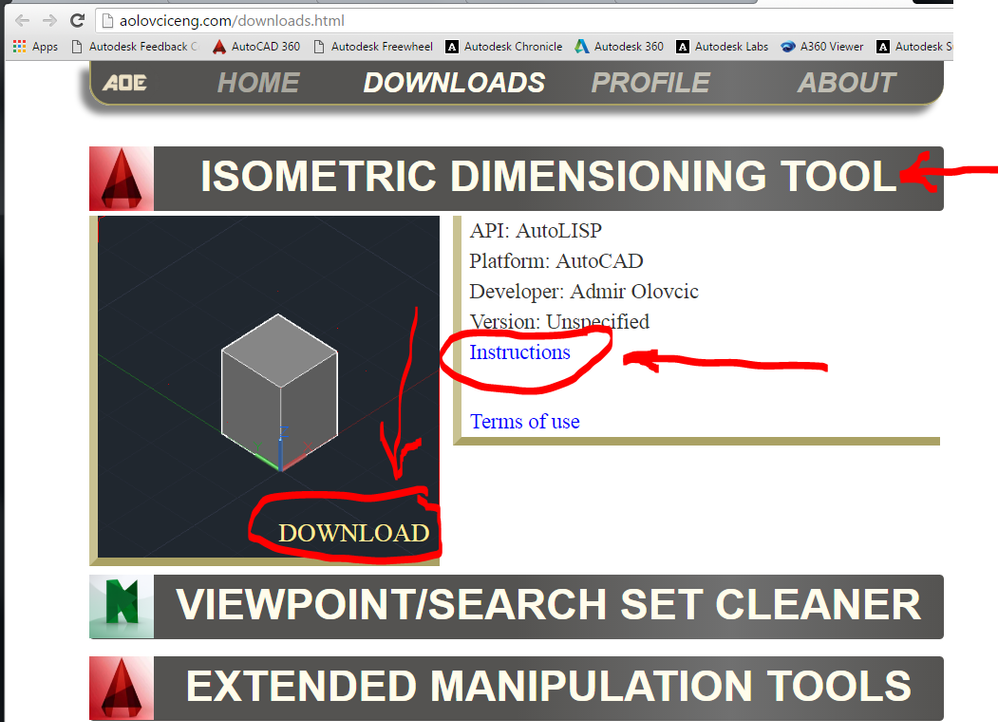This screenshot has width=998, height=722.
Task: Open A360 Viewer bookmark
Action: pos(822,46)
